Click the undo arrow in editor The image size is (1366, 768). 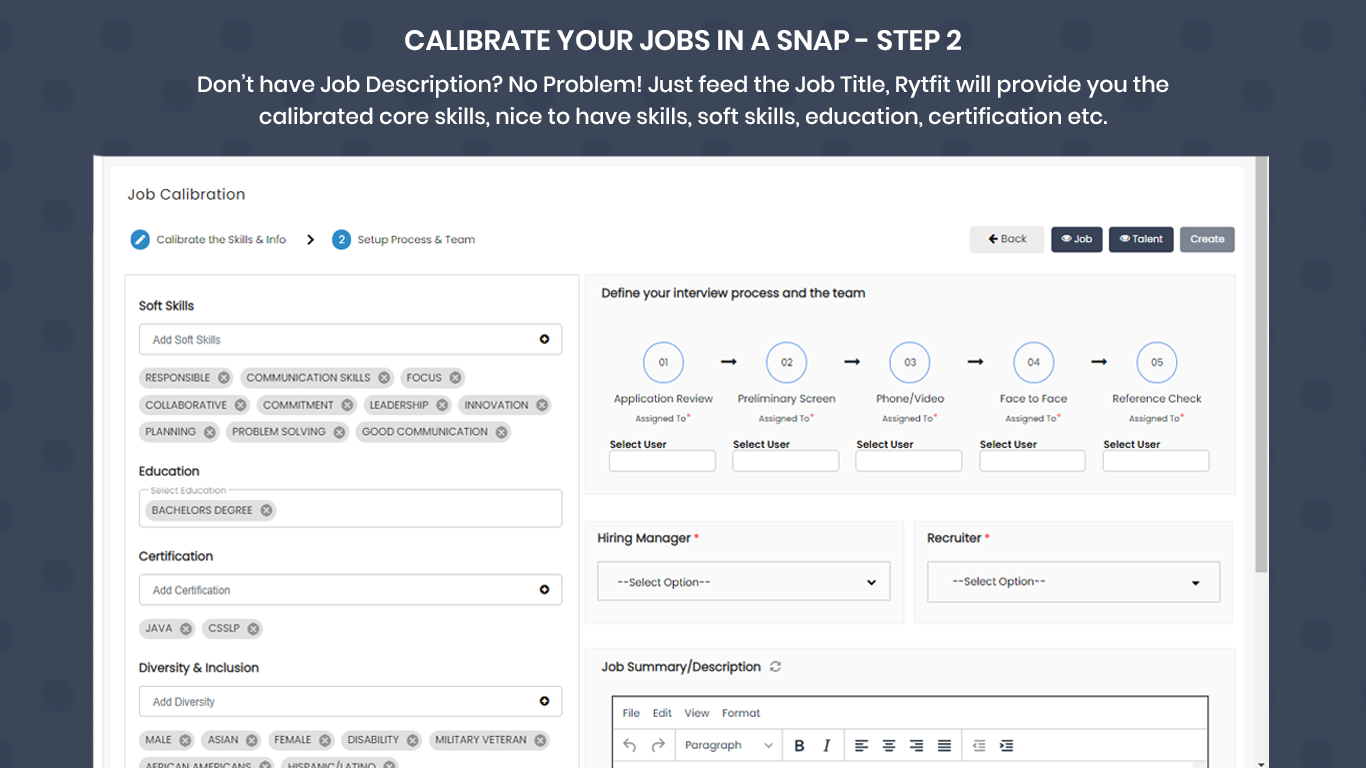point(630,745)
